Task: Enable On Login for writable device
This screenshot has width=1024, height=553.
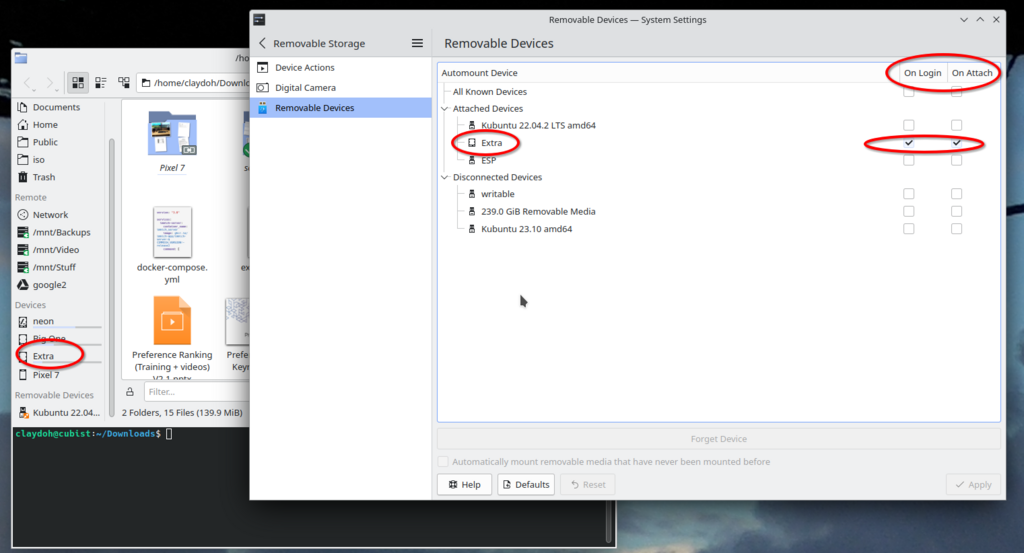Action: pyautogui.click(x=908, y=194)
